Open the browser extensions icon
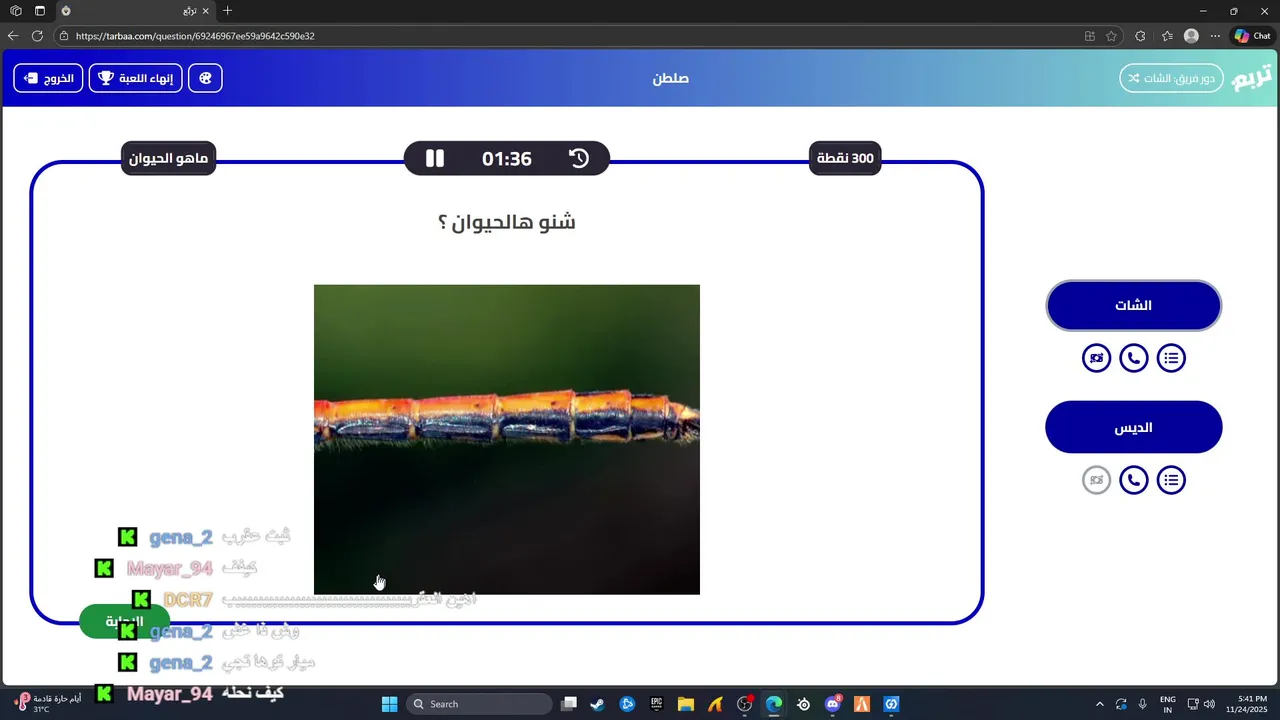Viewport: 1280px width, 720px height. [x=1140, y=36]
